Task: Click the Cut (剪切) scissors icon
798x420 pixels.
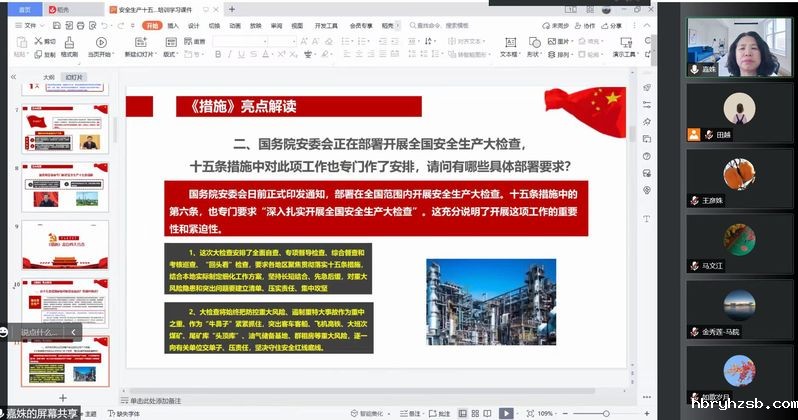Action: point(41,42)
